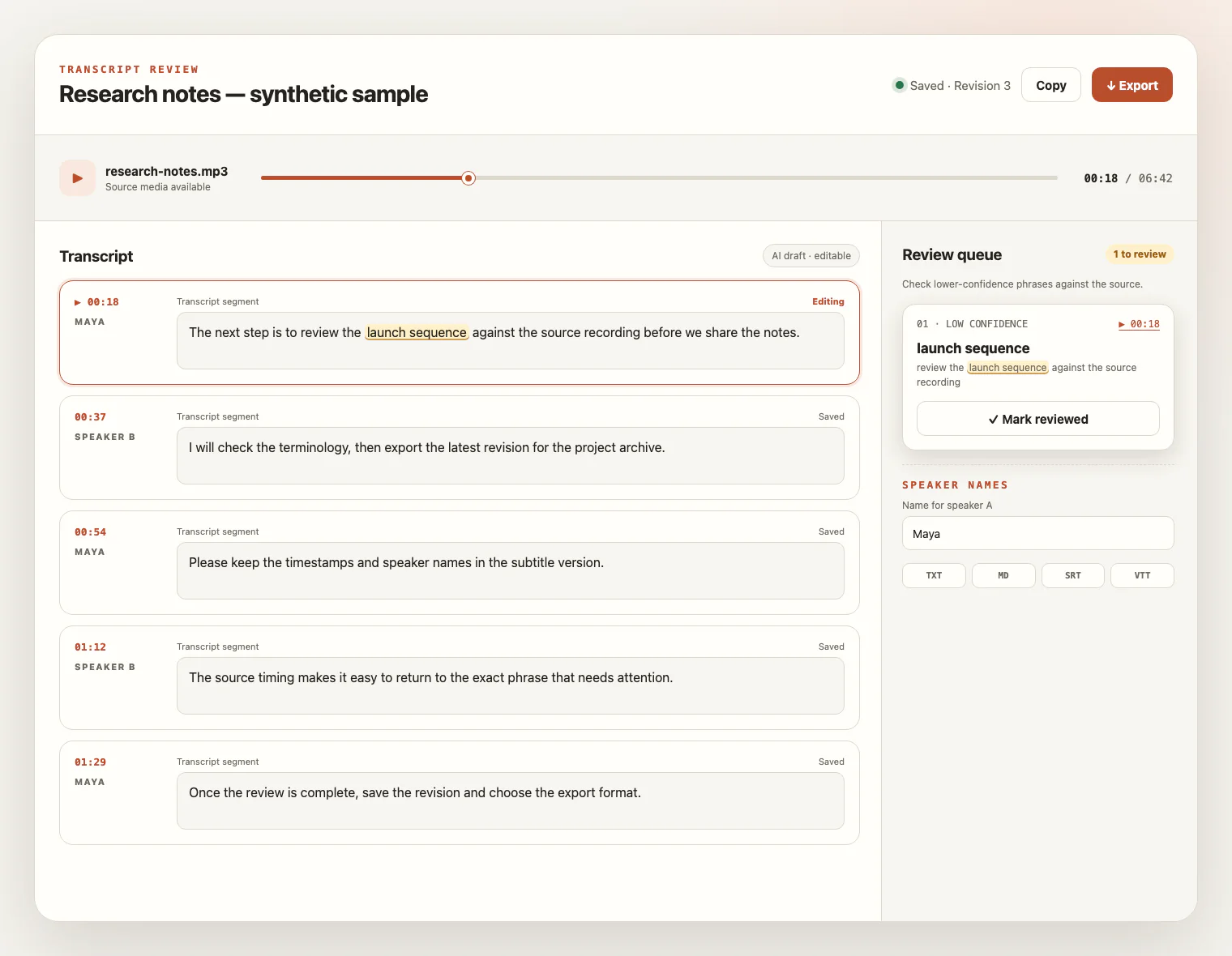This screenshot has height=956, width=1232.
Task: Select TXT export format
Action: click(x=934, y=575)
